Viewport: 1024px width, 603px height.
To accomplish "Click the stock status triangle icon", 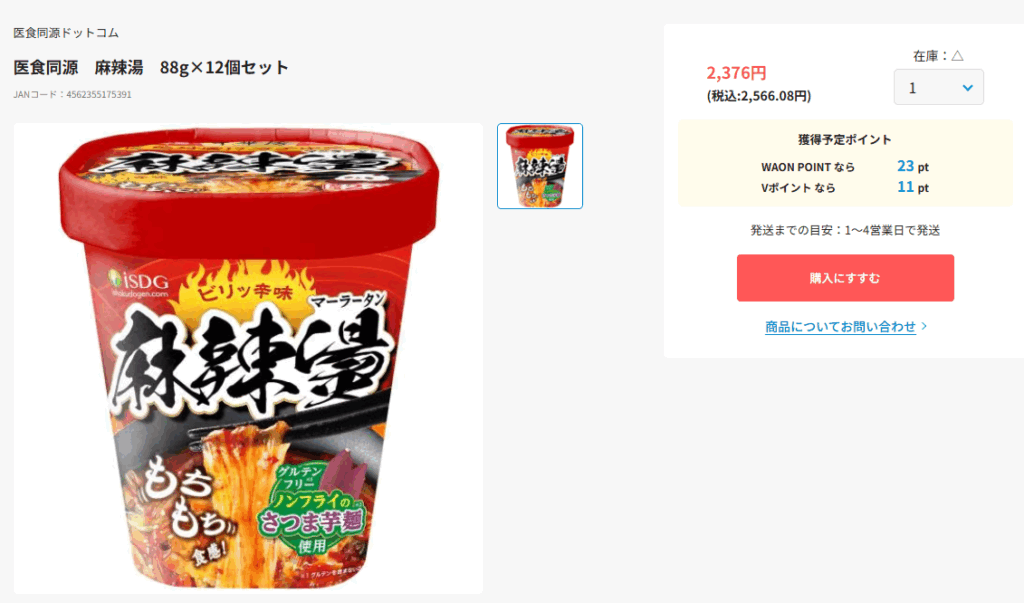I will click(957, 56).
